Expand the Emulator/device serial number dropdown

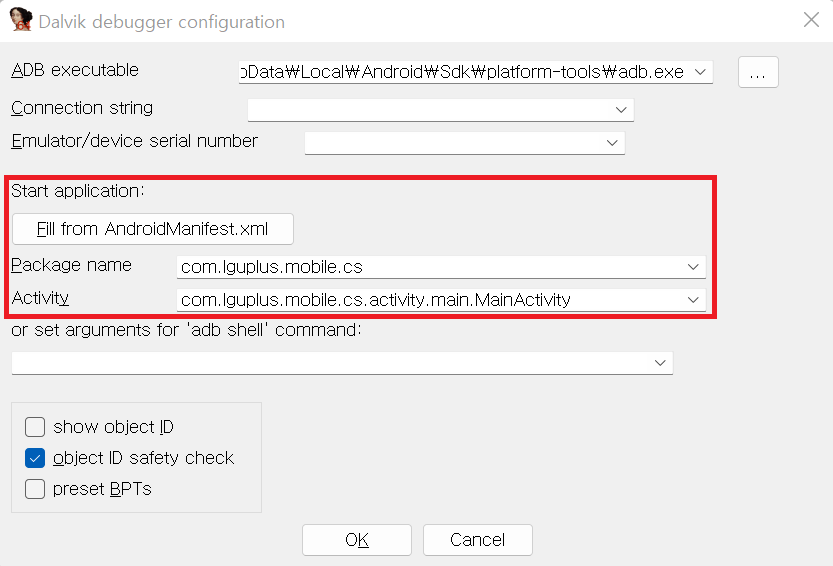point(612,143)
